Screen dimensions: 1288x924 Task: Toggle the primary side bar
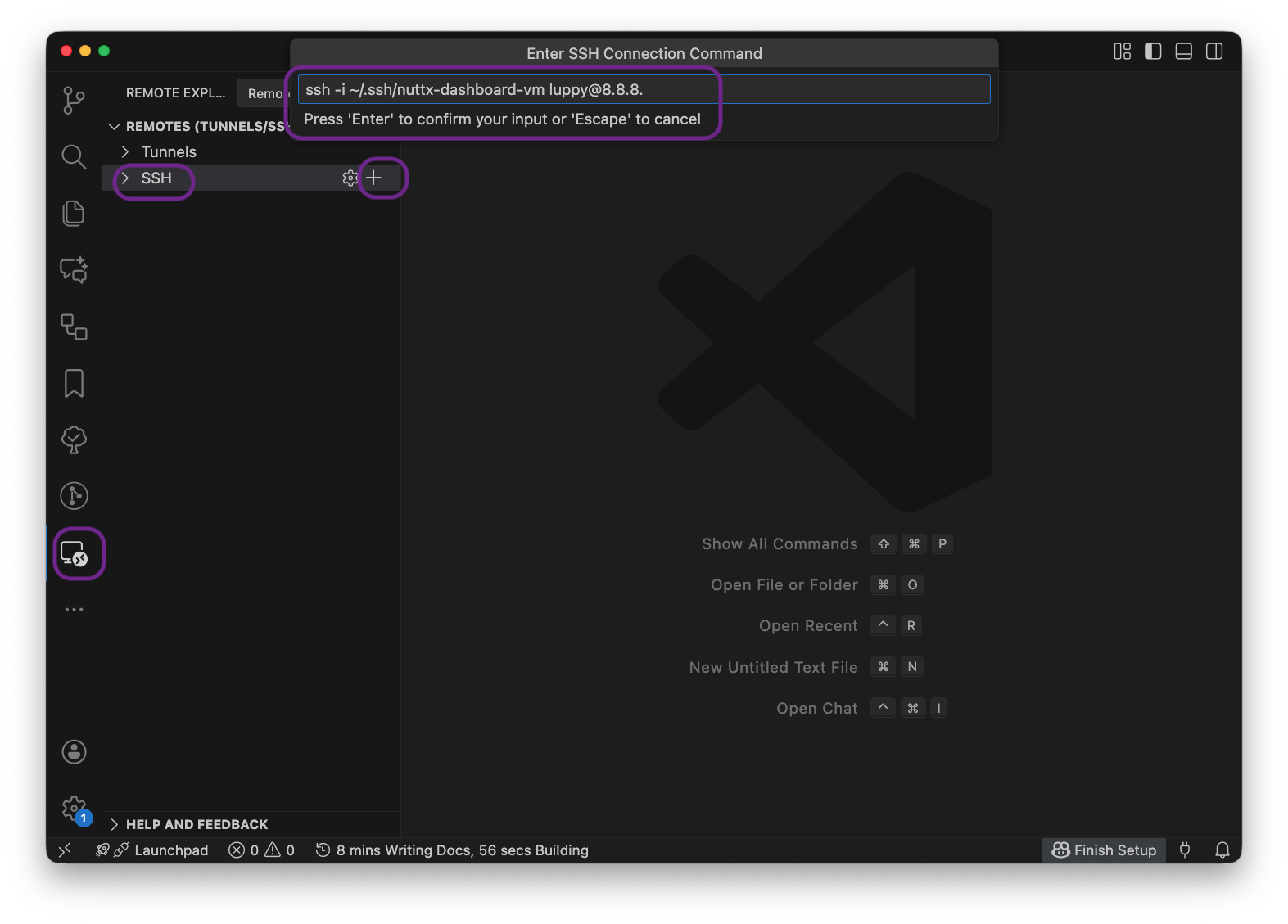coord(1153,52)
